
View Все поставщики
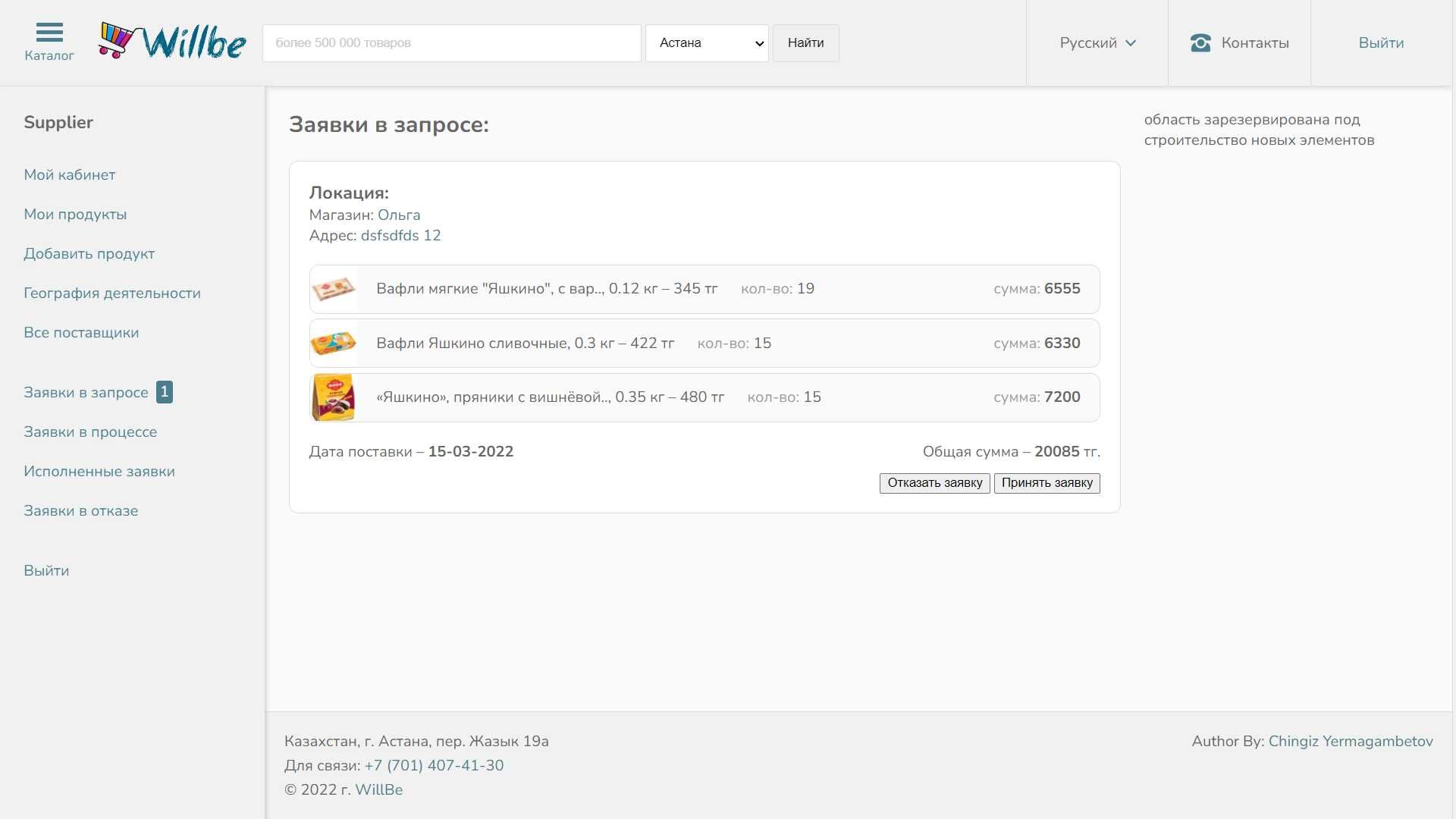(81, 333)
